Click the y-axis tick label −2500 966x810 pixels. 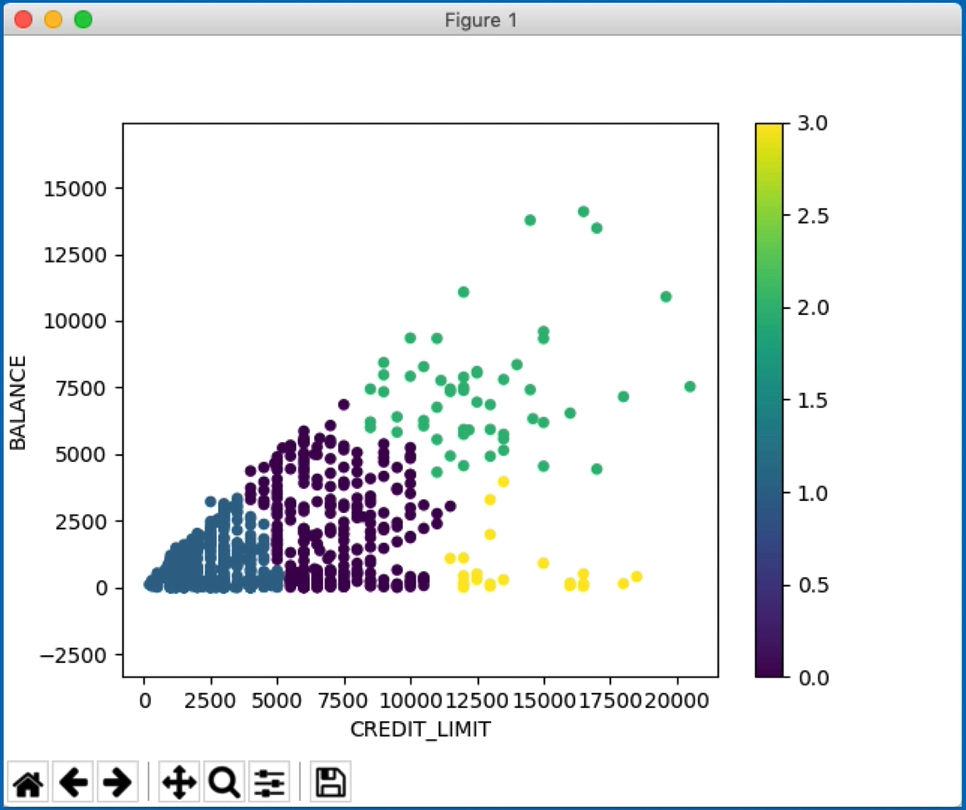point(73,655)
